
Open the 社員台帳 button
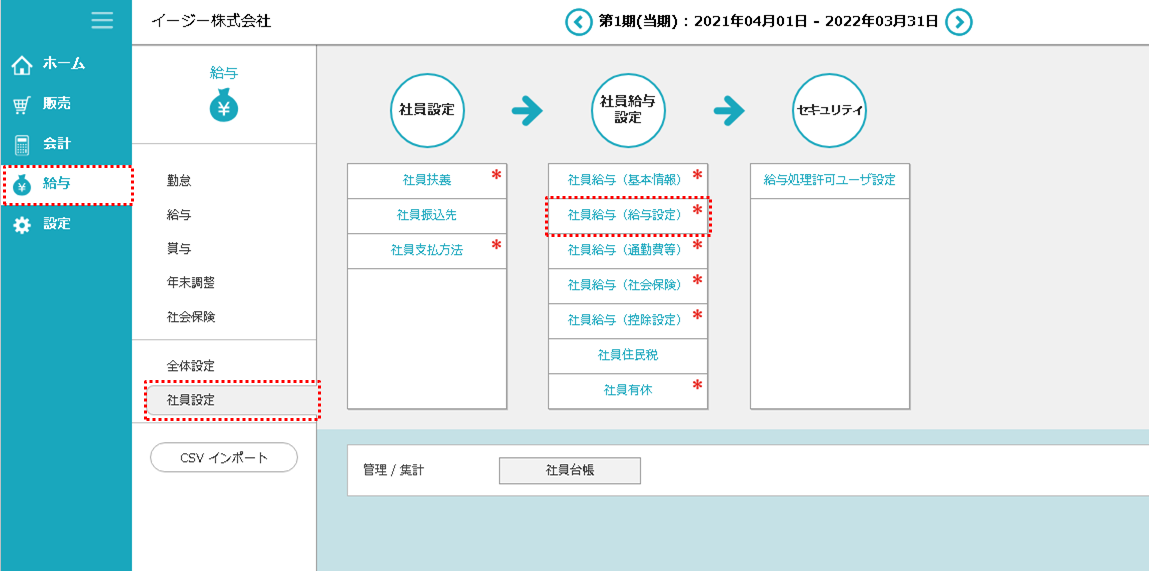[x=569, y=470]
